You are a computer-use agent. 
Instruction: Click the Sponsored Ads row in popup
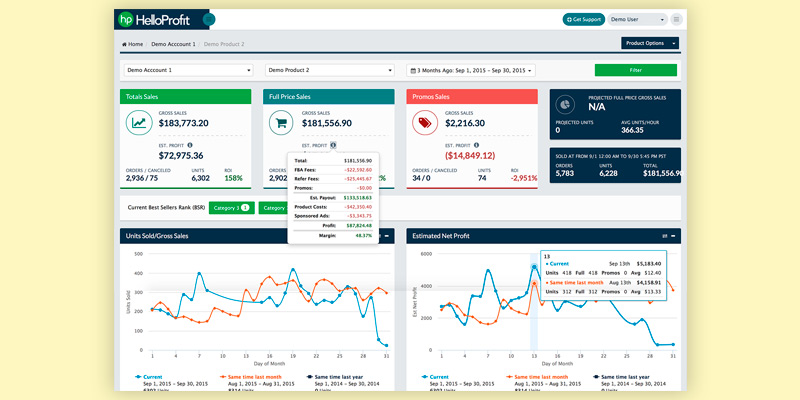333,216
